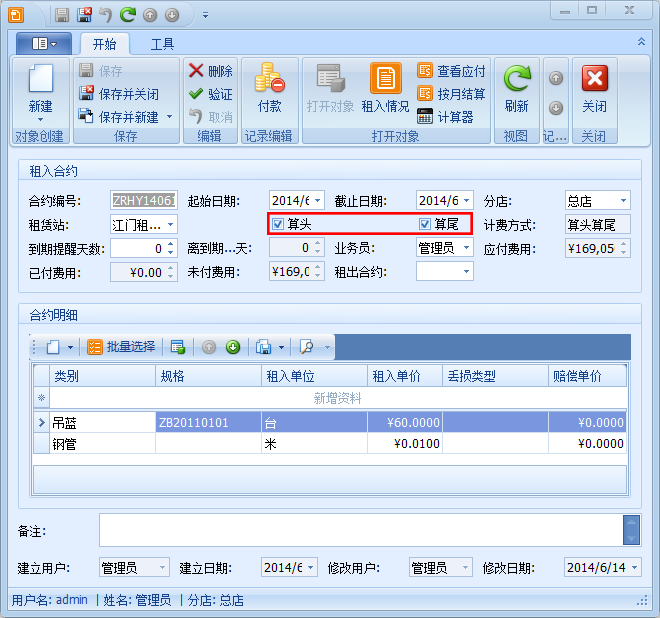Click the grid edit icon after 批量选择
The height and width of the screenshot is (618, 660).
point(178,347)
